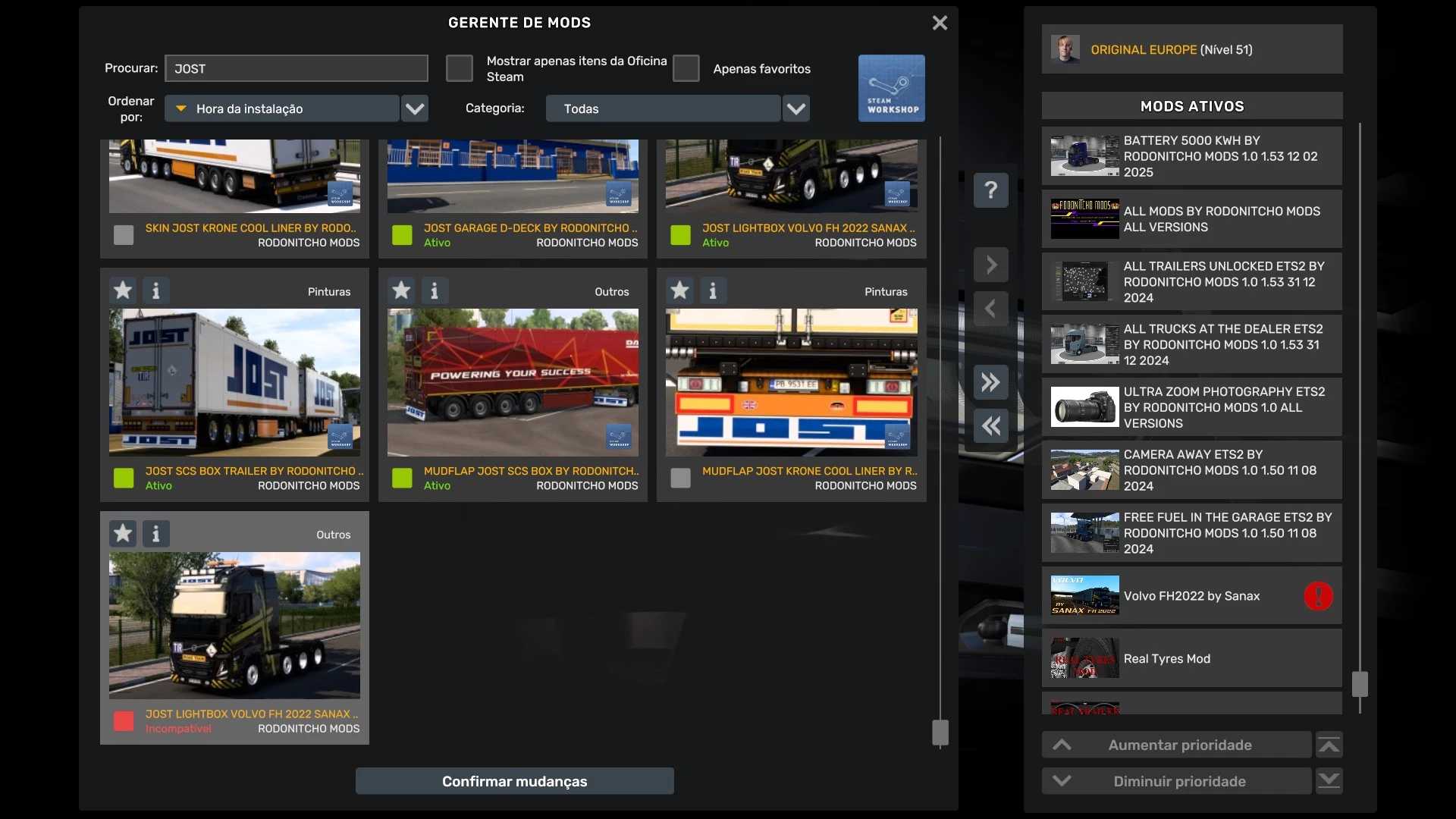The image size is (1456, 819).
Task: Select ALL MODS BY RODONITCHO MODS entry
Action: tap(1192, 219)
